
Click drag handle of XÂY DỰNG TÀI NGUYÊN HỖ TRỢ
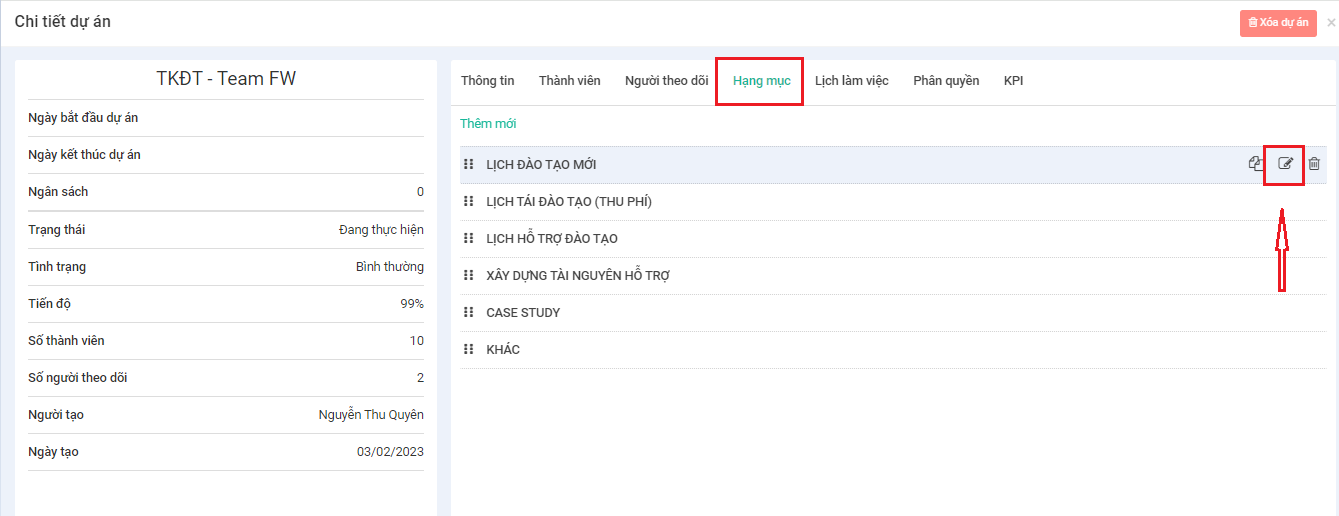[469, 275]
